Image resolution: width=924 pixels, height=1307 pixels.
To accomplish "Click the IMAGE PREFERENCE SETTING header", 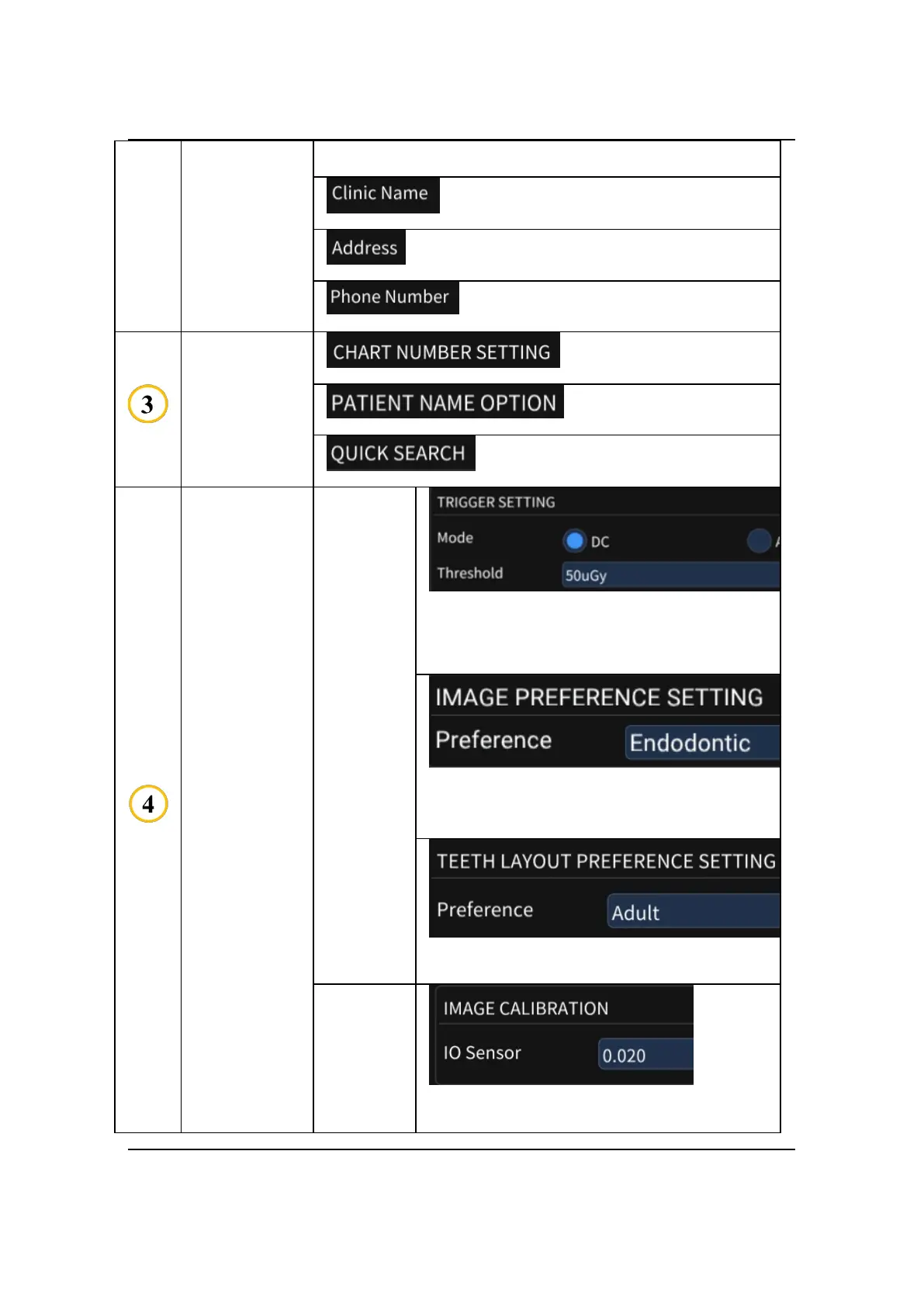I will 599,697.
